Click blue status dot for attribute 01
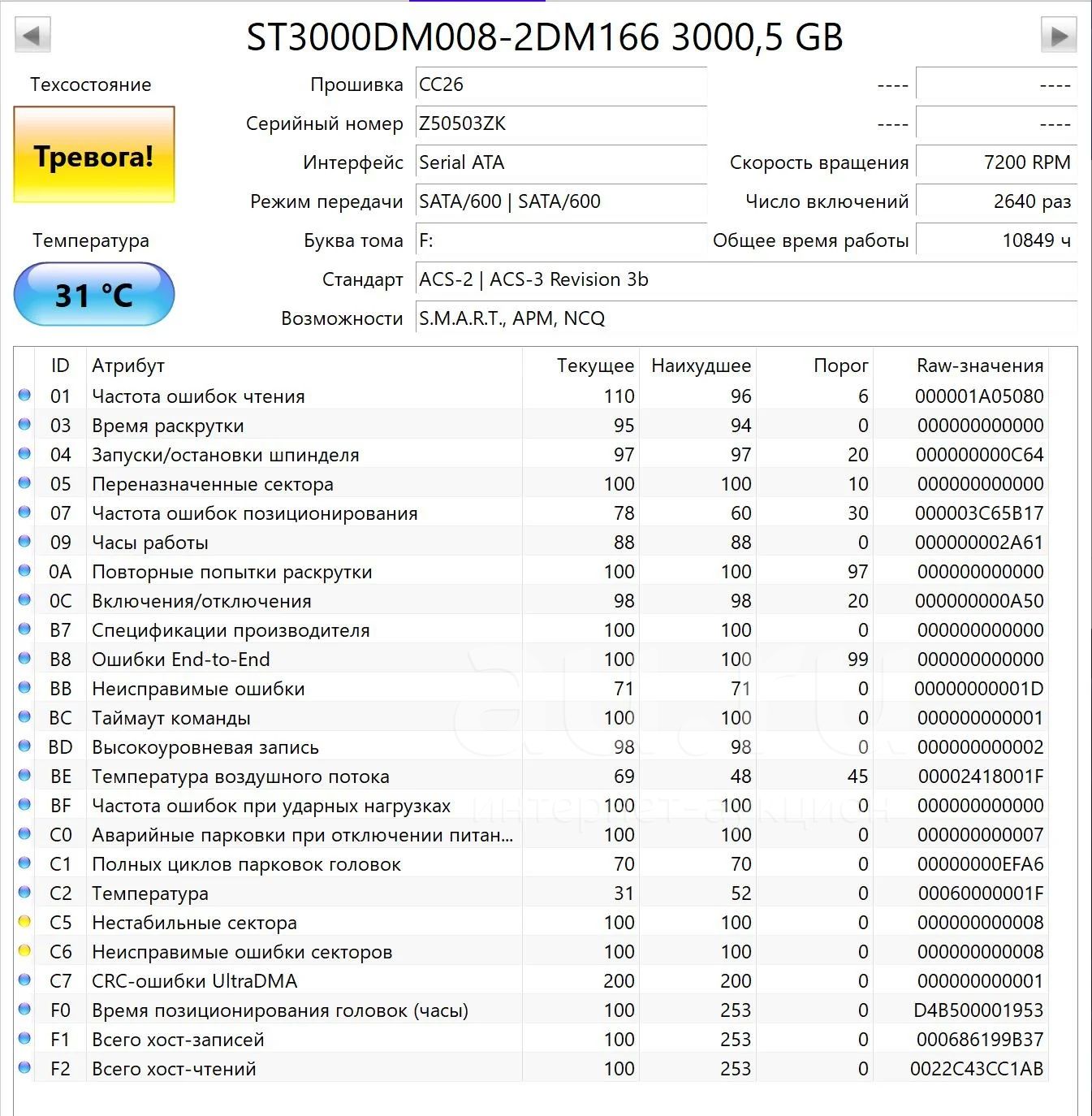Screen dimensions: 1092x1116 pyautogui.click(x=24, y=396)
